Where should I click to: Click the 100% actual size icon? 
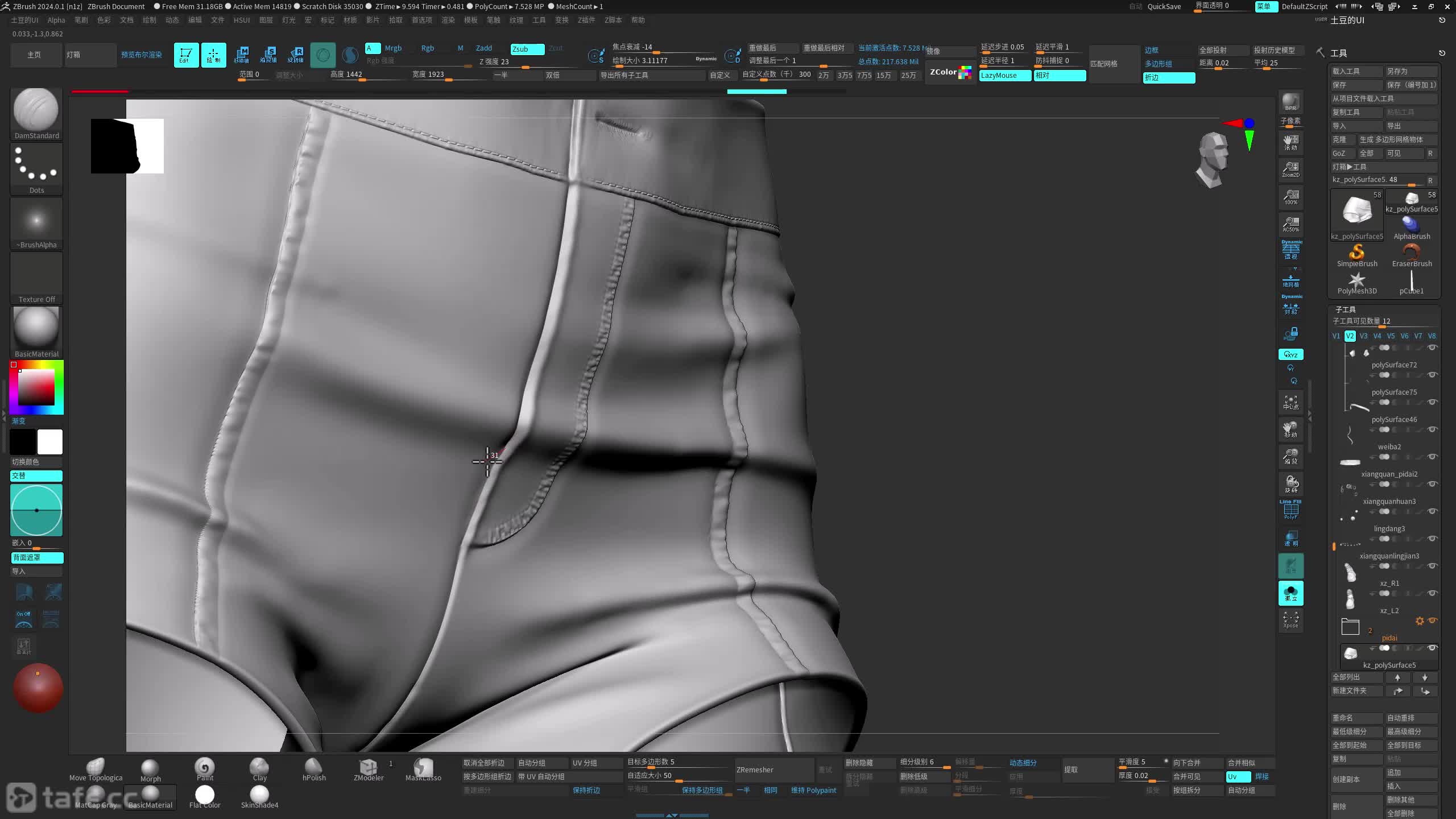tap(1290, 197)
